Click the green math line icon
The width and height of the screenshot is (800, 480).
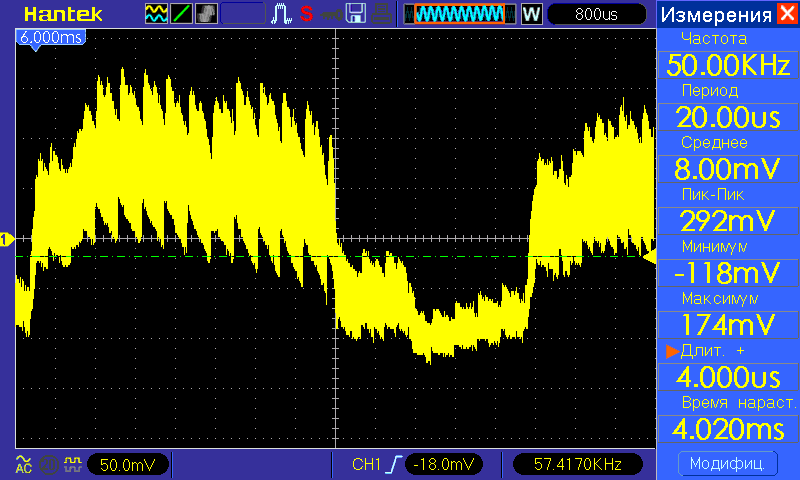[183, 14]
